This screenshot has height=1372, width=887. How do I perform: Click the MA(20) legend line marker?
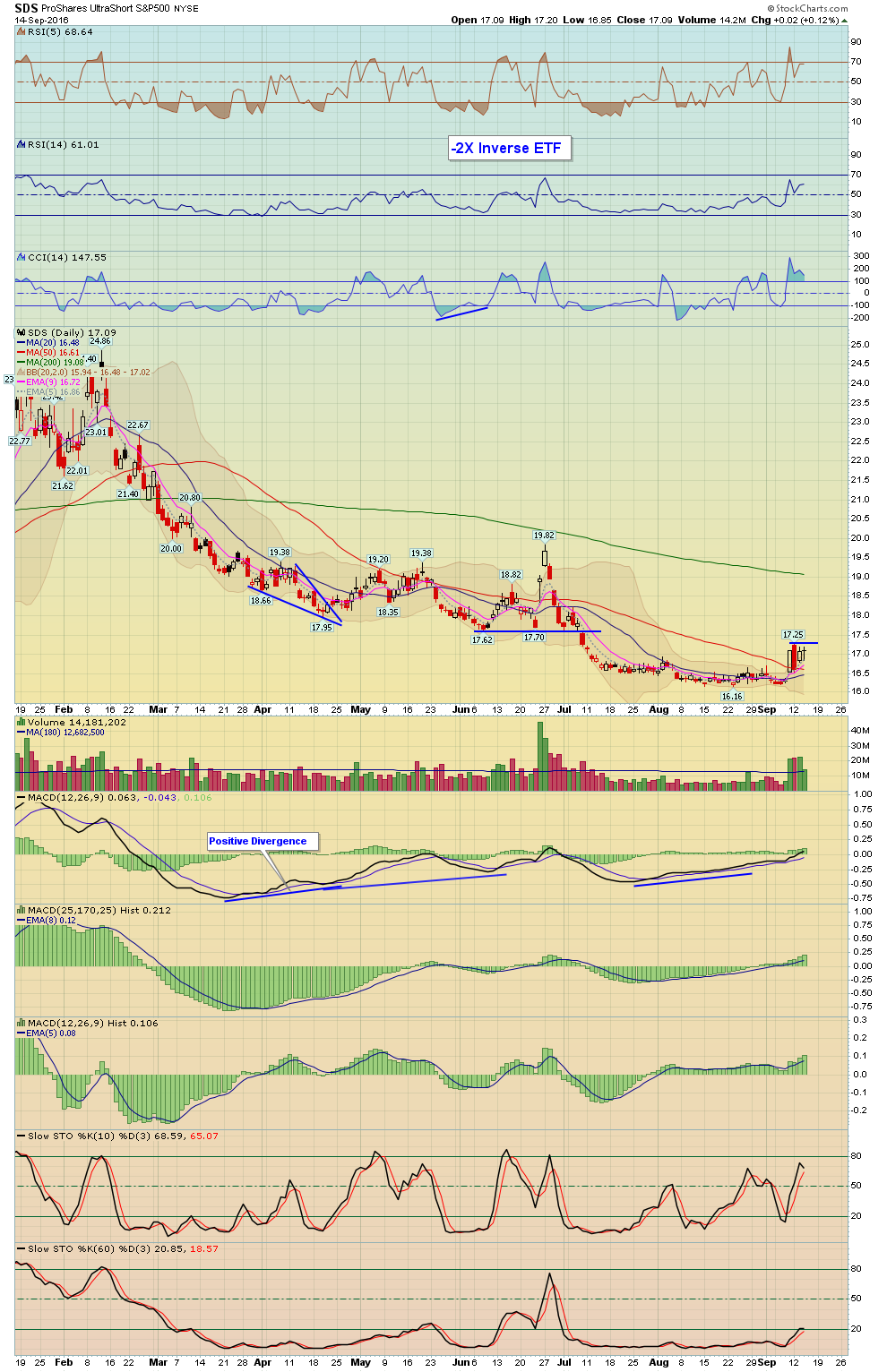click(x=21, y=343)
